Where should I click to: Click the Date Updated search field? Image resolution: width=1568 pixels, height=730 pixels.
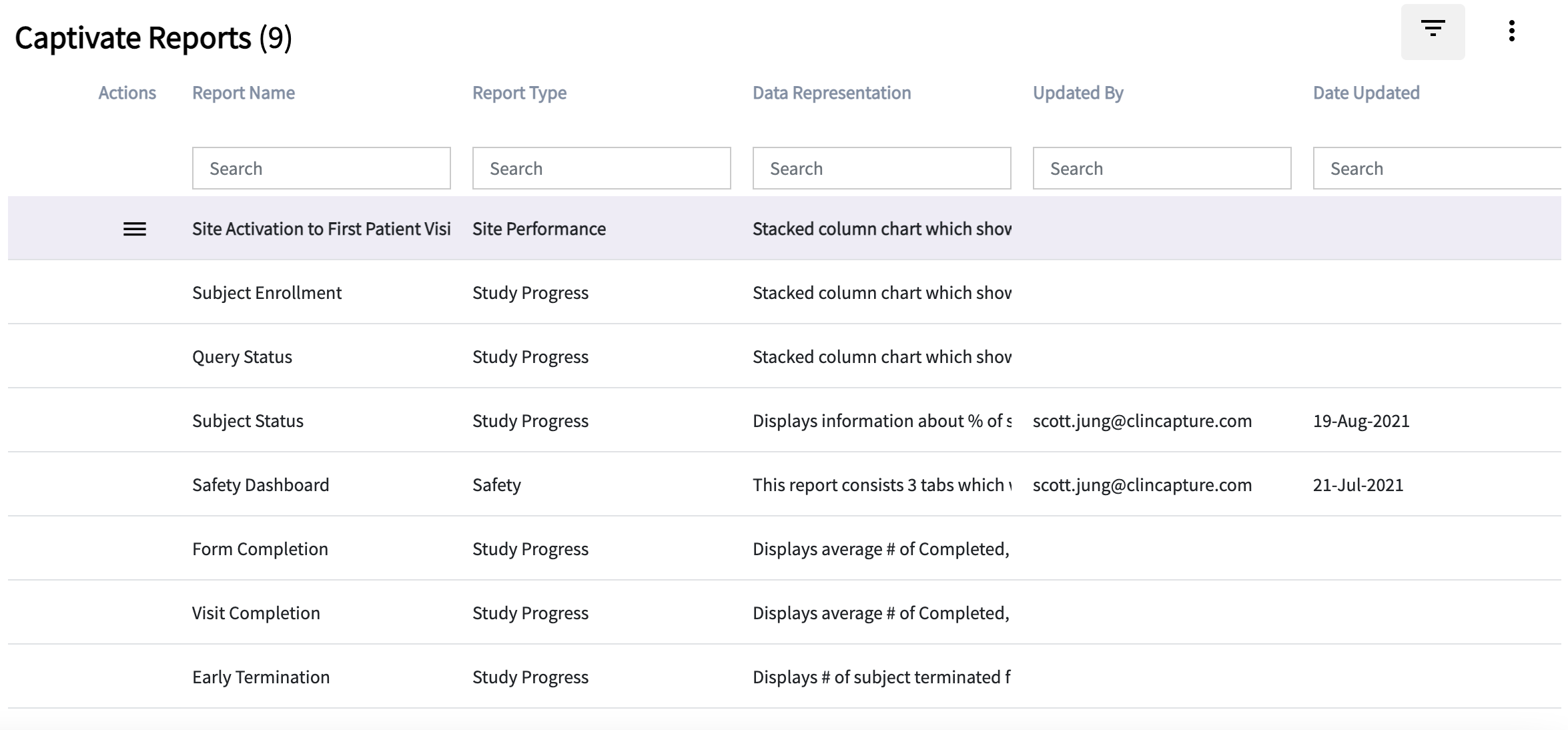(1438, 168)
